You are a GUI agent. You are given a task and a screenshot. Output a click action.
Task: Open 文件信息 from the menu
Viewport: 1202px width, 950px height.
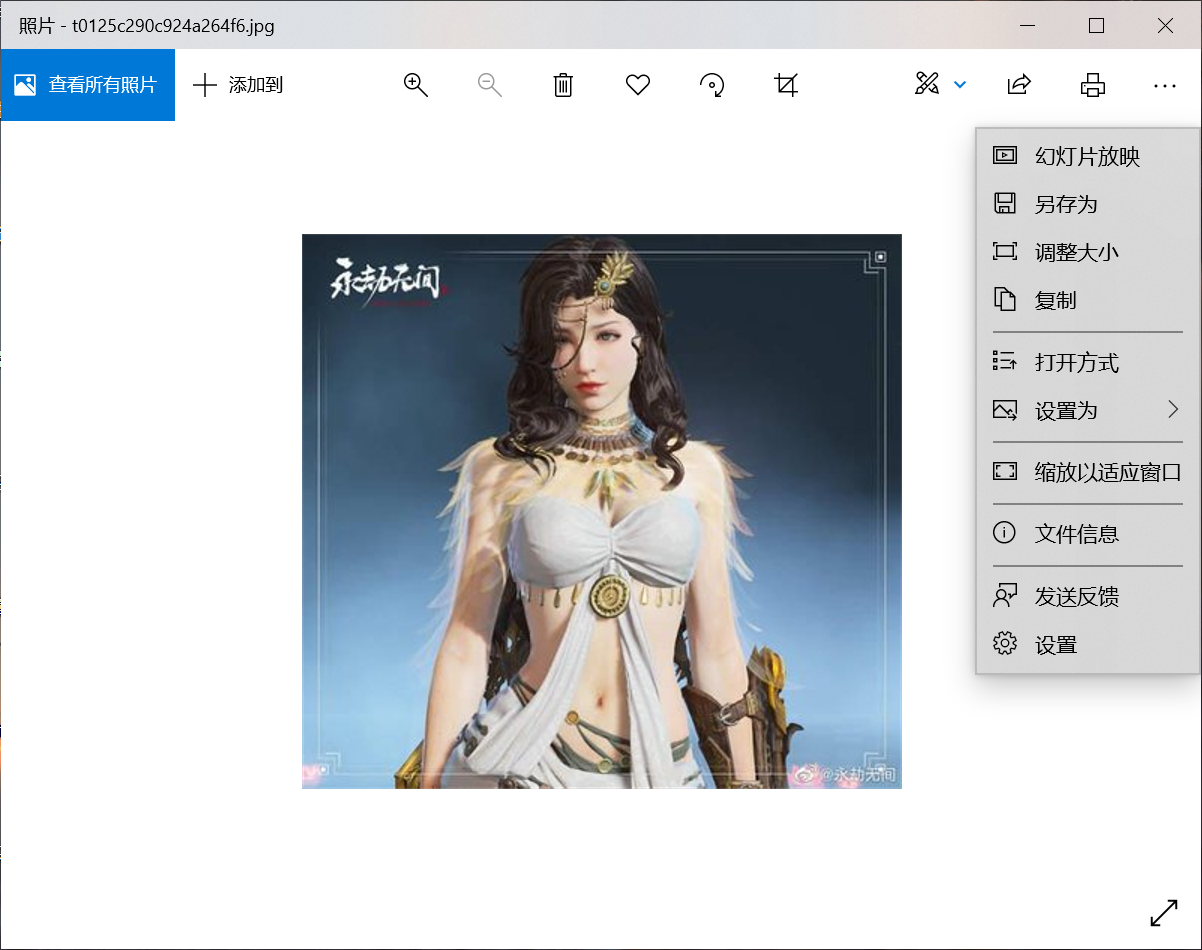point(1088,534)
